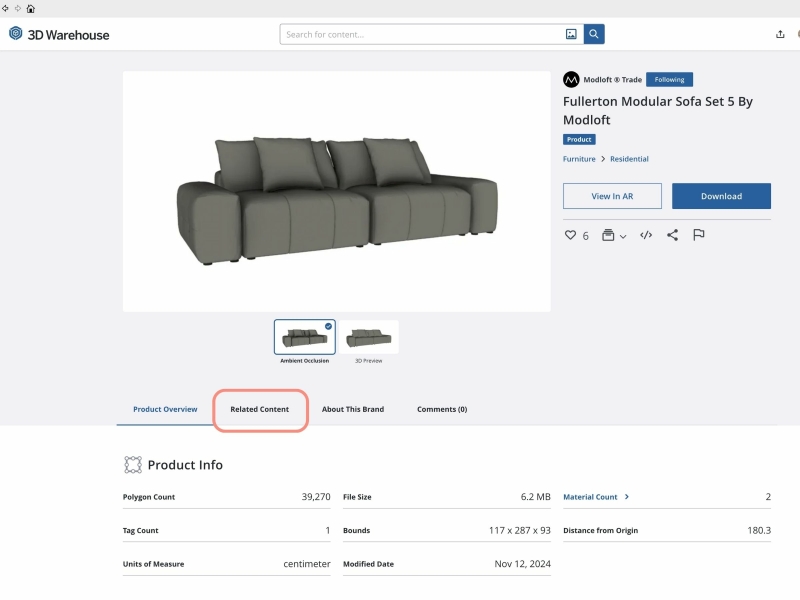This screenshot has height=600, width=800.
Task: Click the share icon
Action: click(672, 235)
